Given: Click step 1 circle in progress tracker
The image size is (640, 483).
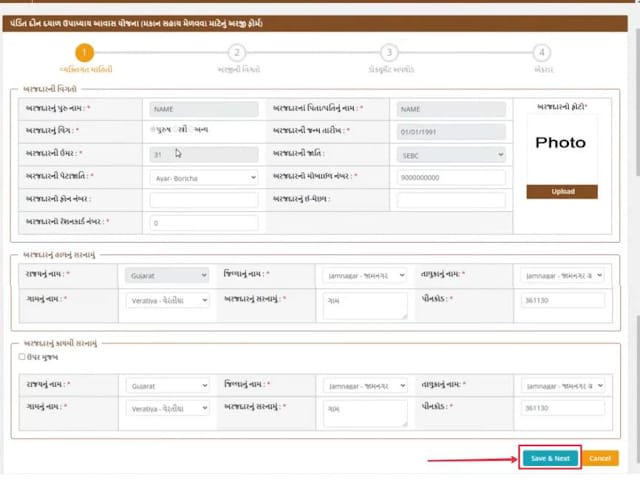Looking at the screenshot, I should (x=86, y=52).
